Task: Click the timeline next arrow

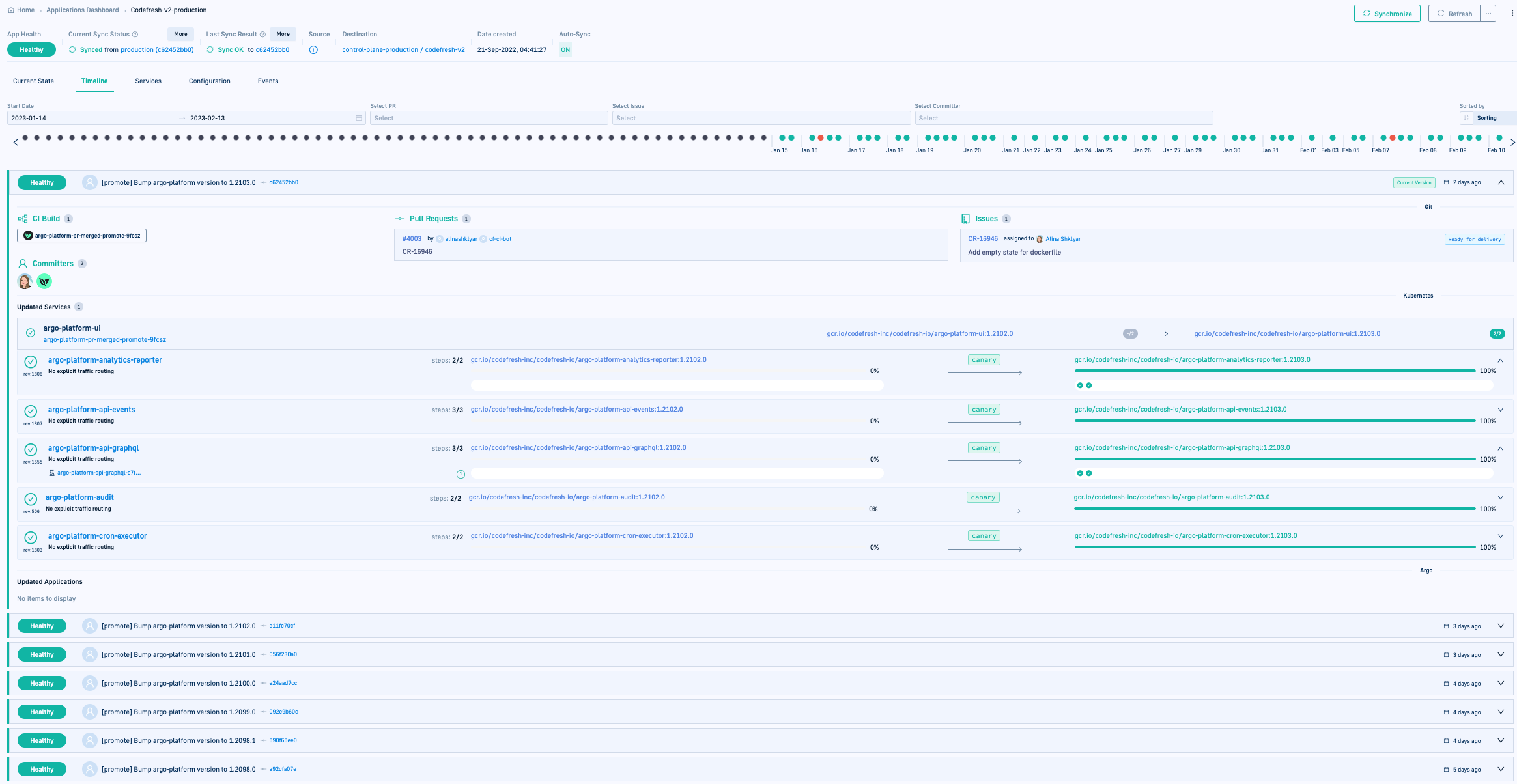Action: coord(1512,142)
